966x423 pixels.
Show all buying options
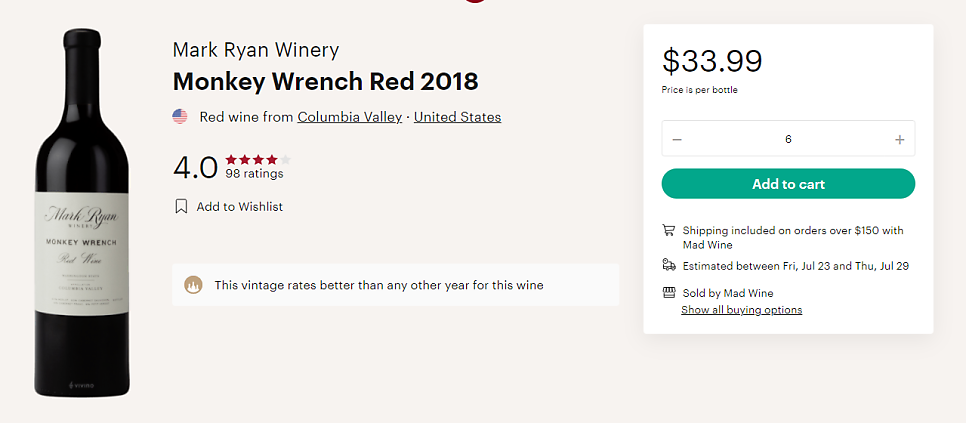pos(742,310)
